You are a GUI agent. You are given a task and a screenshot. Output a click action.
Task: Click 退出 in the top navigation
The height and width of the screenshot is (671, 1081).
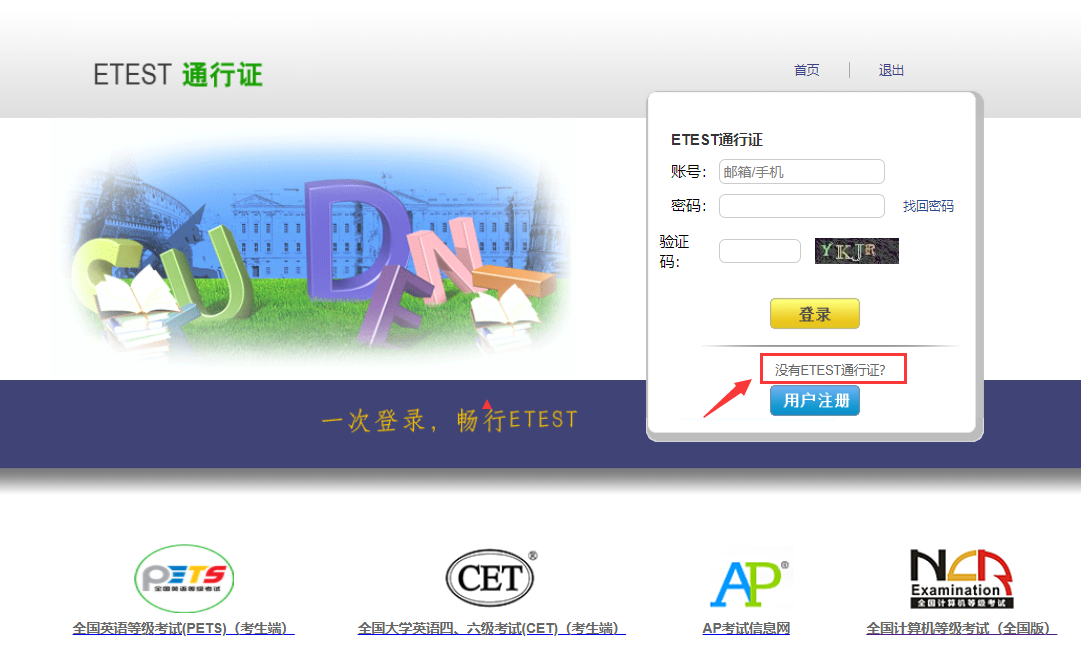pos(891,70)
